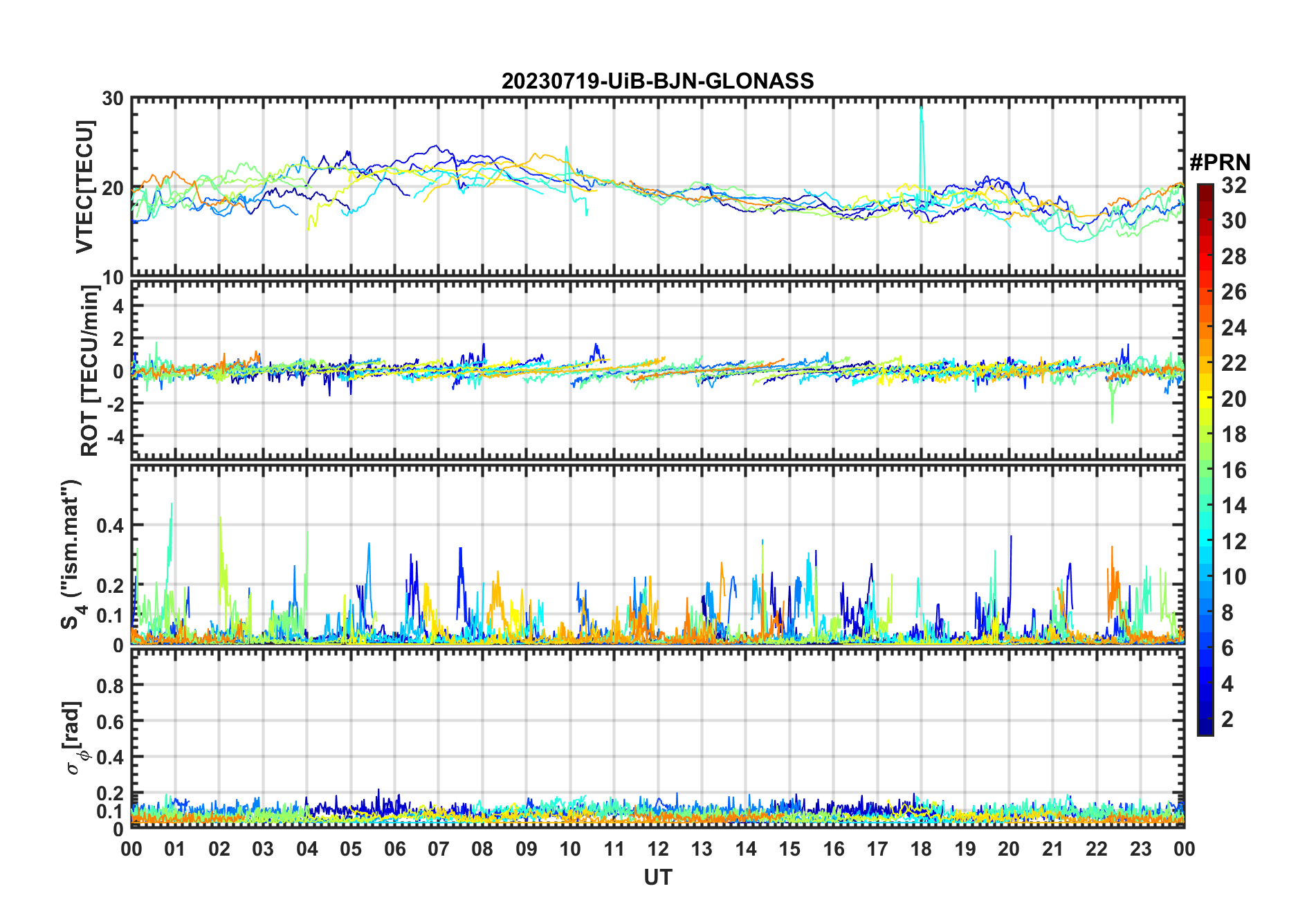
Task: Select tick label 12 on PRN colorbar
Action: pyautogui.click(x=1234, y=542)
